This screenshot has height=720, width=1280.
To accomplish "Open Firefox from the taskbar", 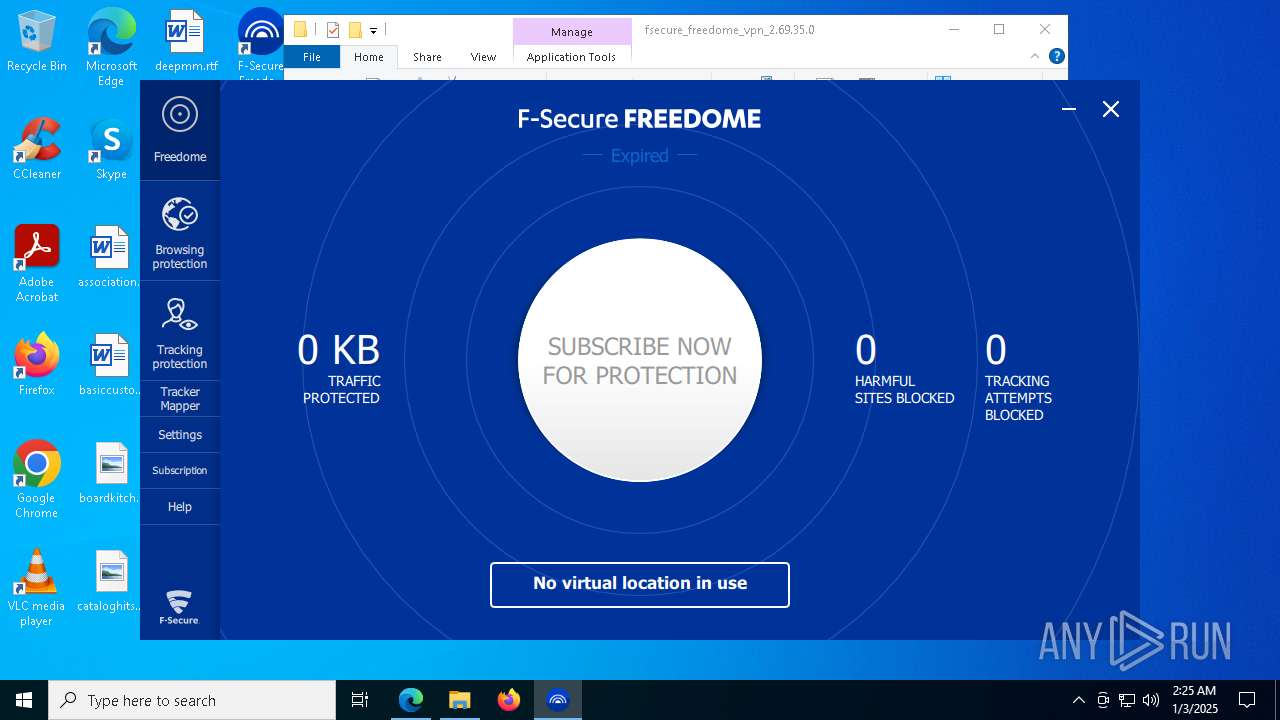I will (x=508, y=700).
